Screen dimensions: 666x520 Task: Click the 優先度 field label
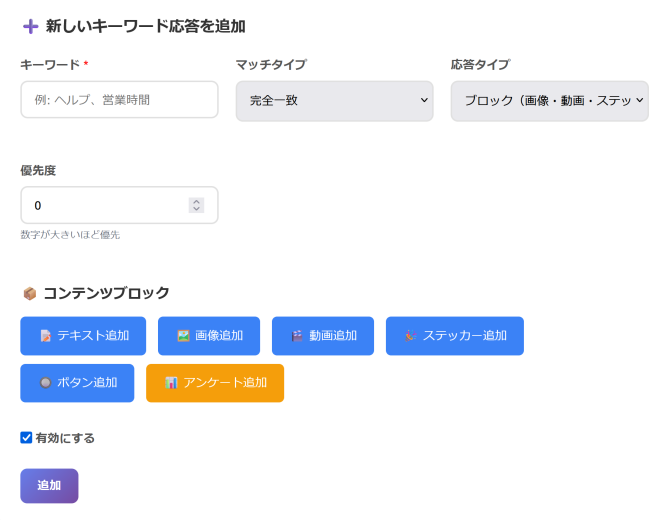(38, 171)
